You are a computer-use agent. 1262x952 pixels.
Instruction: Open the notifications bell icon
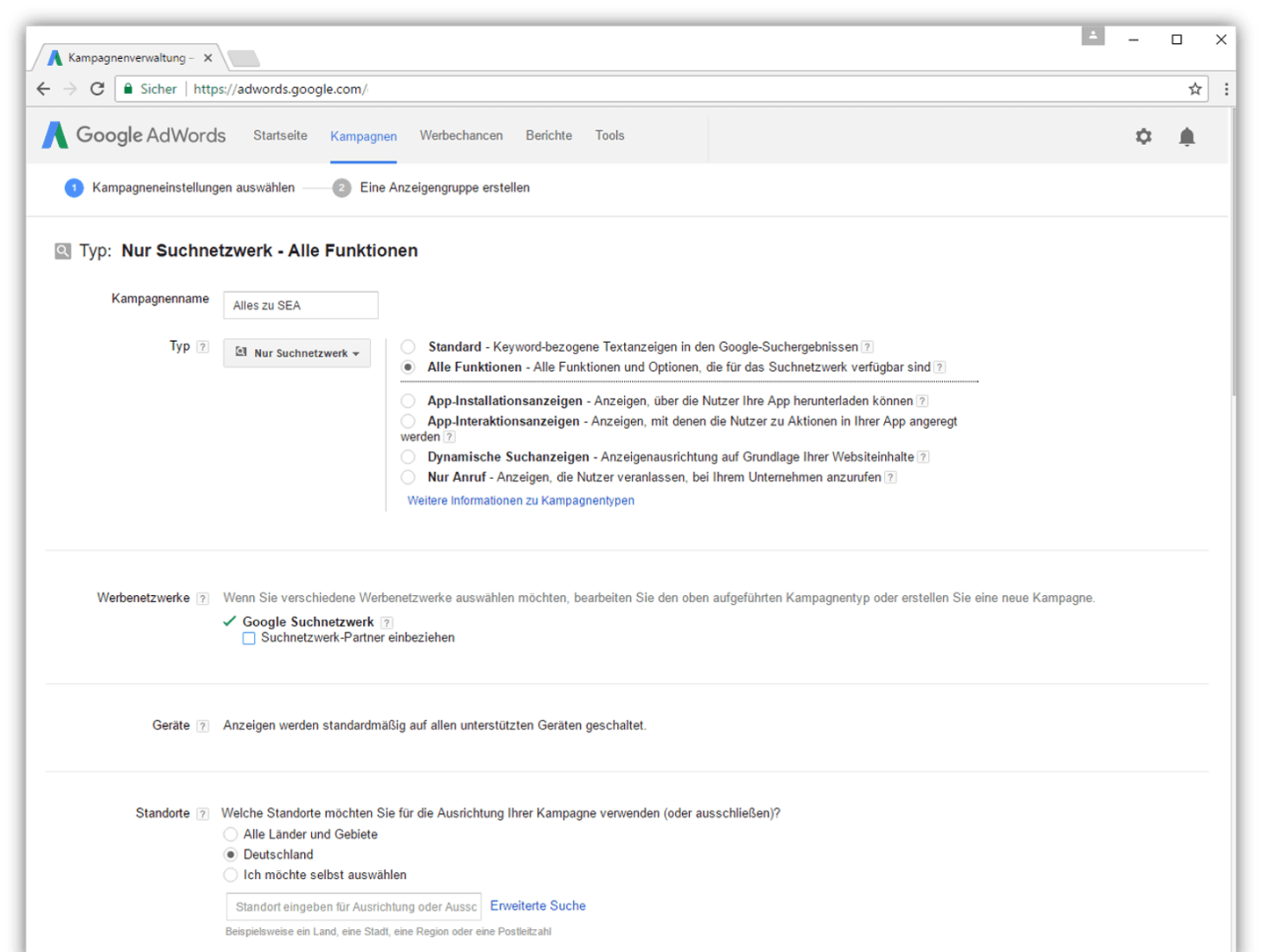click(1187, 136)
